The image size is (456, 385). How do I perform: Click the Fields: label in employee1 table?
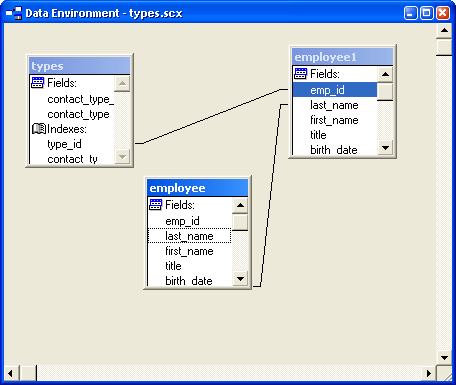[325, 74]
